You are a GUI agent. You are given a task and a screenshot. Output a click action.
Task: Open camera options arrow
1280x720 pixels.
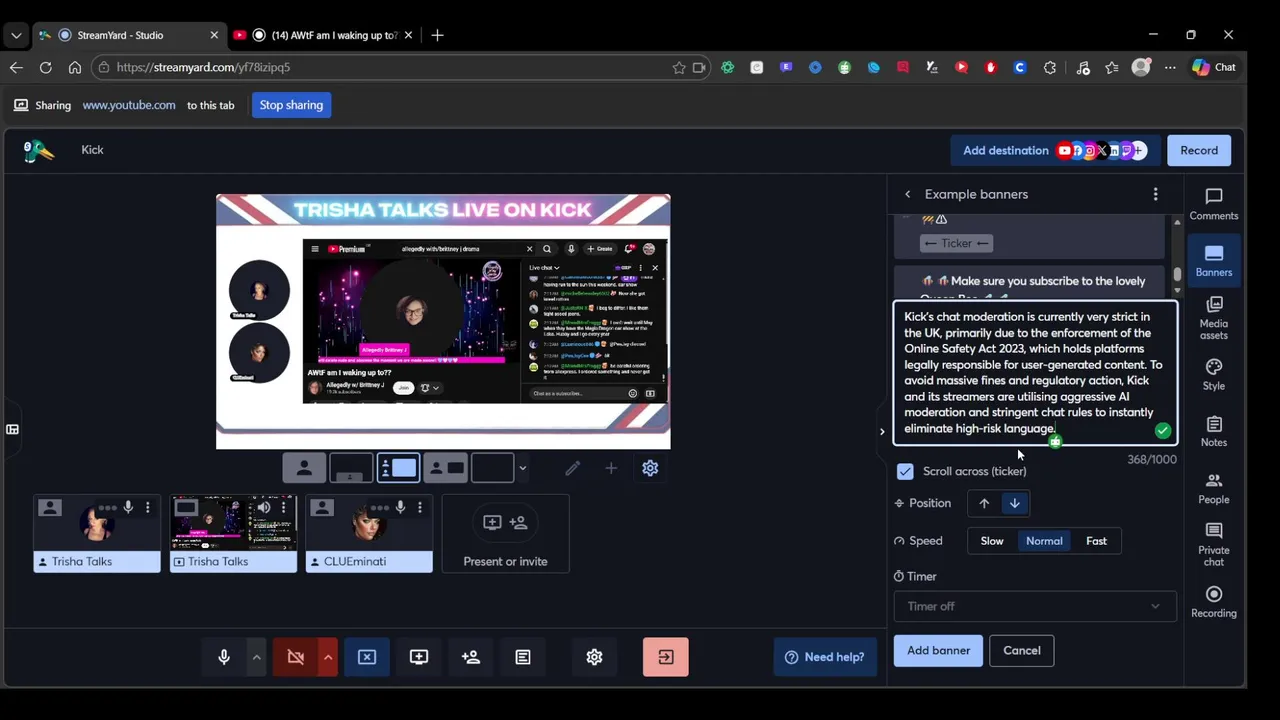point(327,657)
